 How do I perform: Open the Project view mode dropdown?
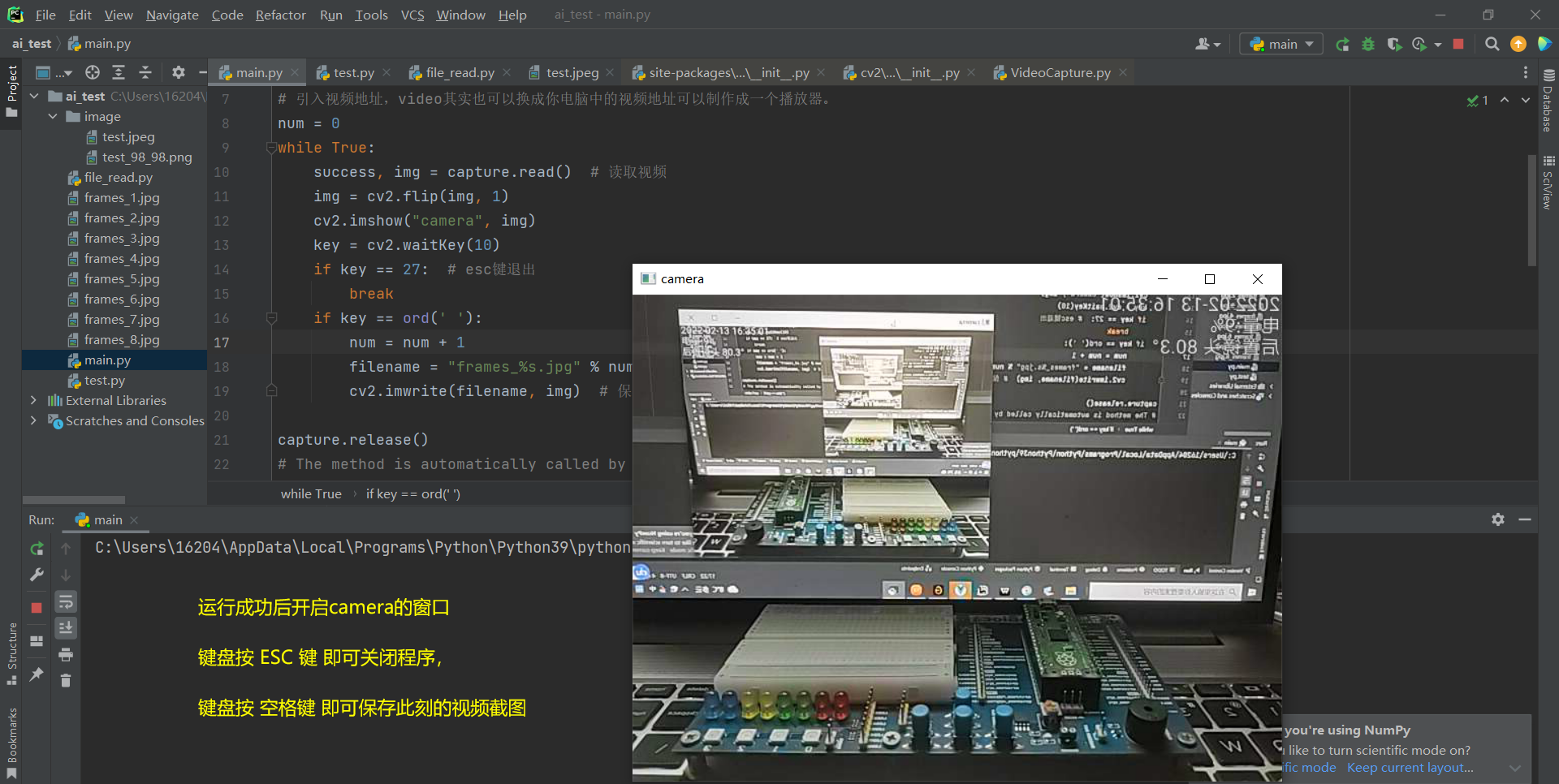point(54,72)
